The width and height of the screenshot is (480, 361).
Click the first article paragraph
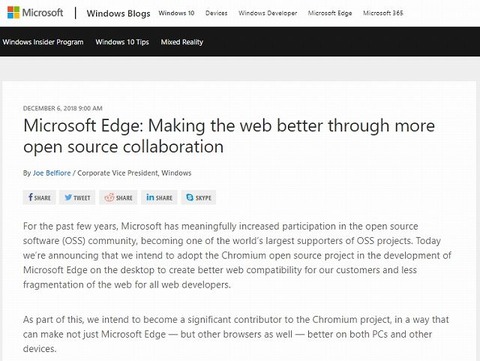237,255
